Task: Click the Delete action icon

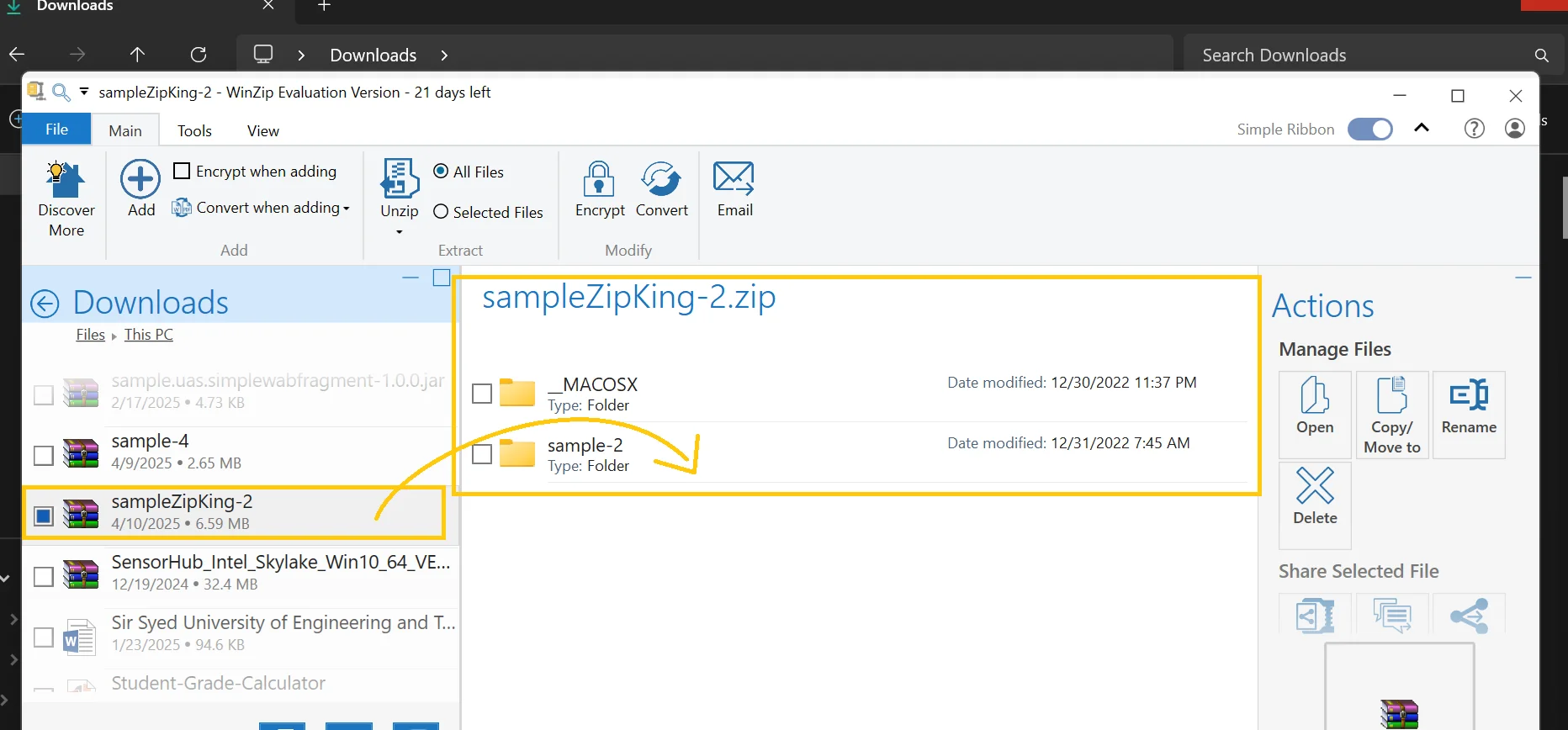Action: [x=1315, y=485]
